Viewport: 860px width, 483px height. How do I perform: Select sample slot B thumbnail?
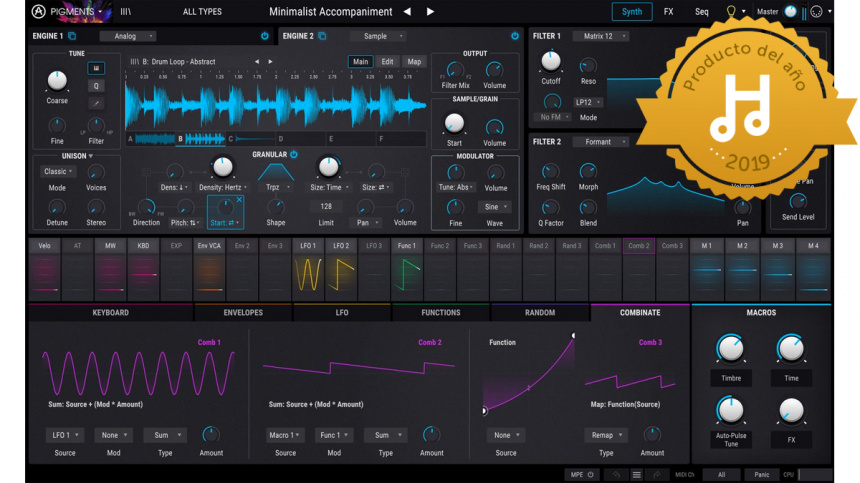tap(201, 139)
